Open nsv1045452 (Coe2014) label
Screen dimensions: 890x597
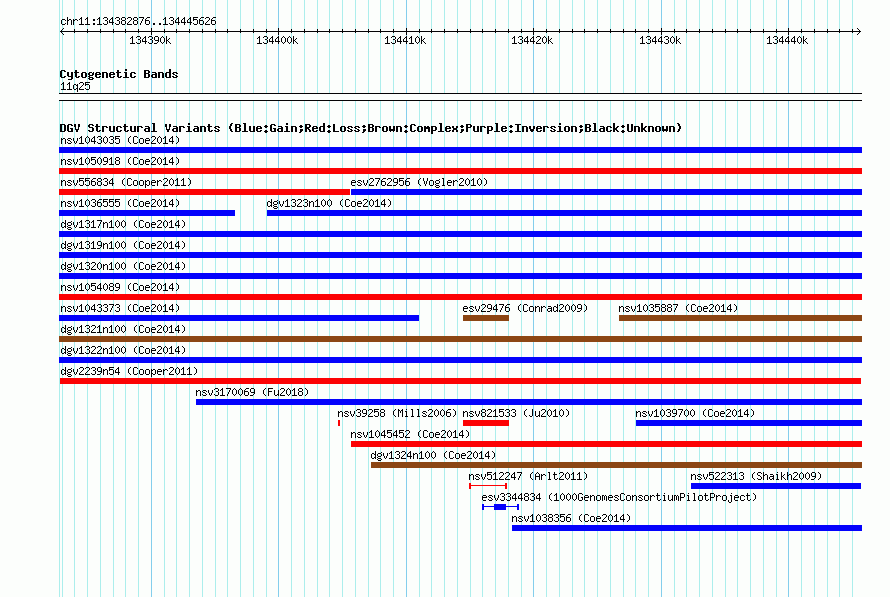pyautogui.click(x=410, y=434)
